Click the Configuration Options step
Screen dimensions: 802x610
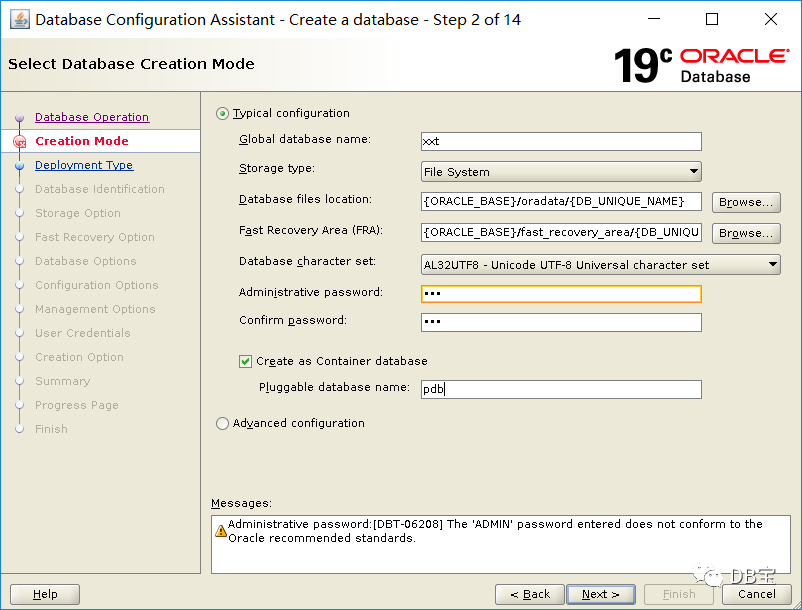[97, 285]
